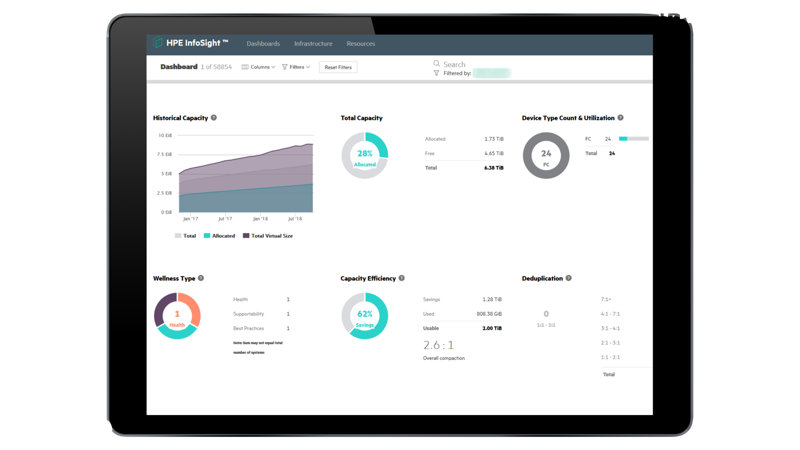Viewport: 800px width, 450px height.
Task: Click the Columns grid icon
Action: click(x=245, y=67)
